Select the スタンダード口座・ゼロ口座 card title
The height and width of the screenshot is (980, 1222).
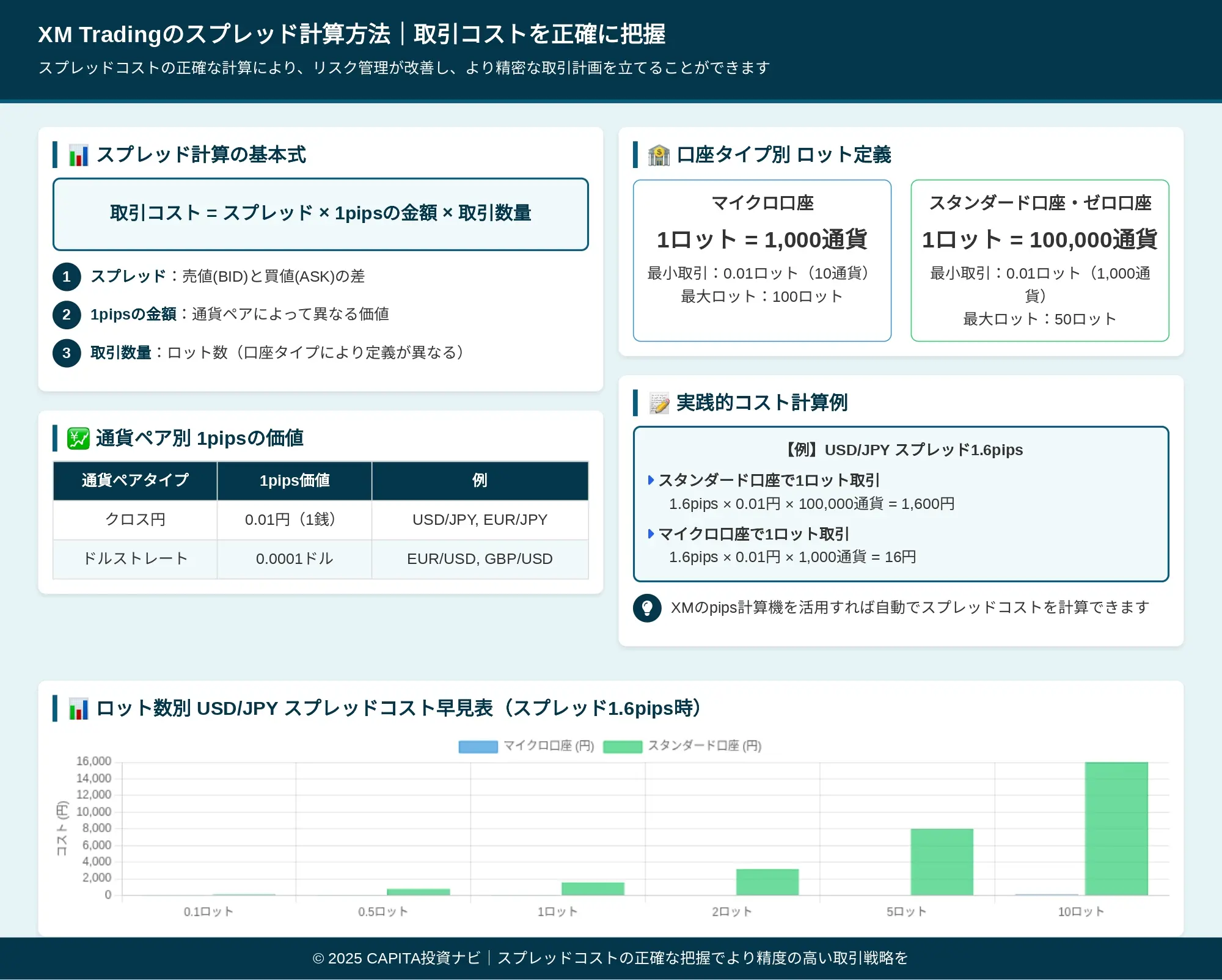[1040, 203]
